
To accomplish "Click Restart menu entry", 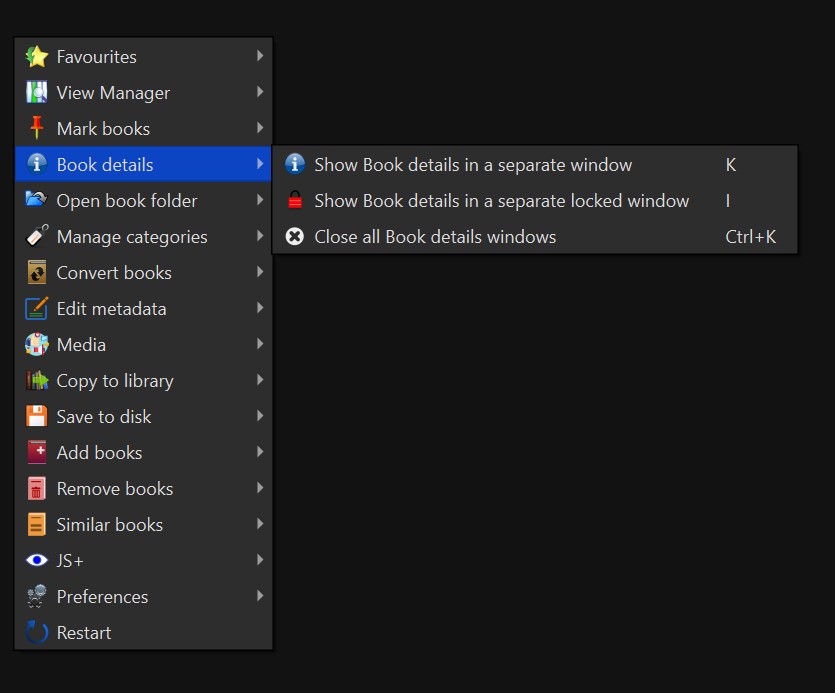I will pos(84,633).
